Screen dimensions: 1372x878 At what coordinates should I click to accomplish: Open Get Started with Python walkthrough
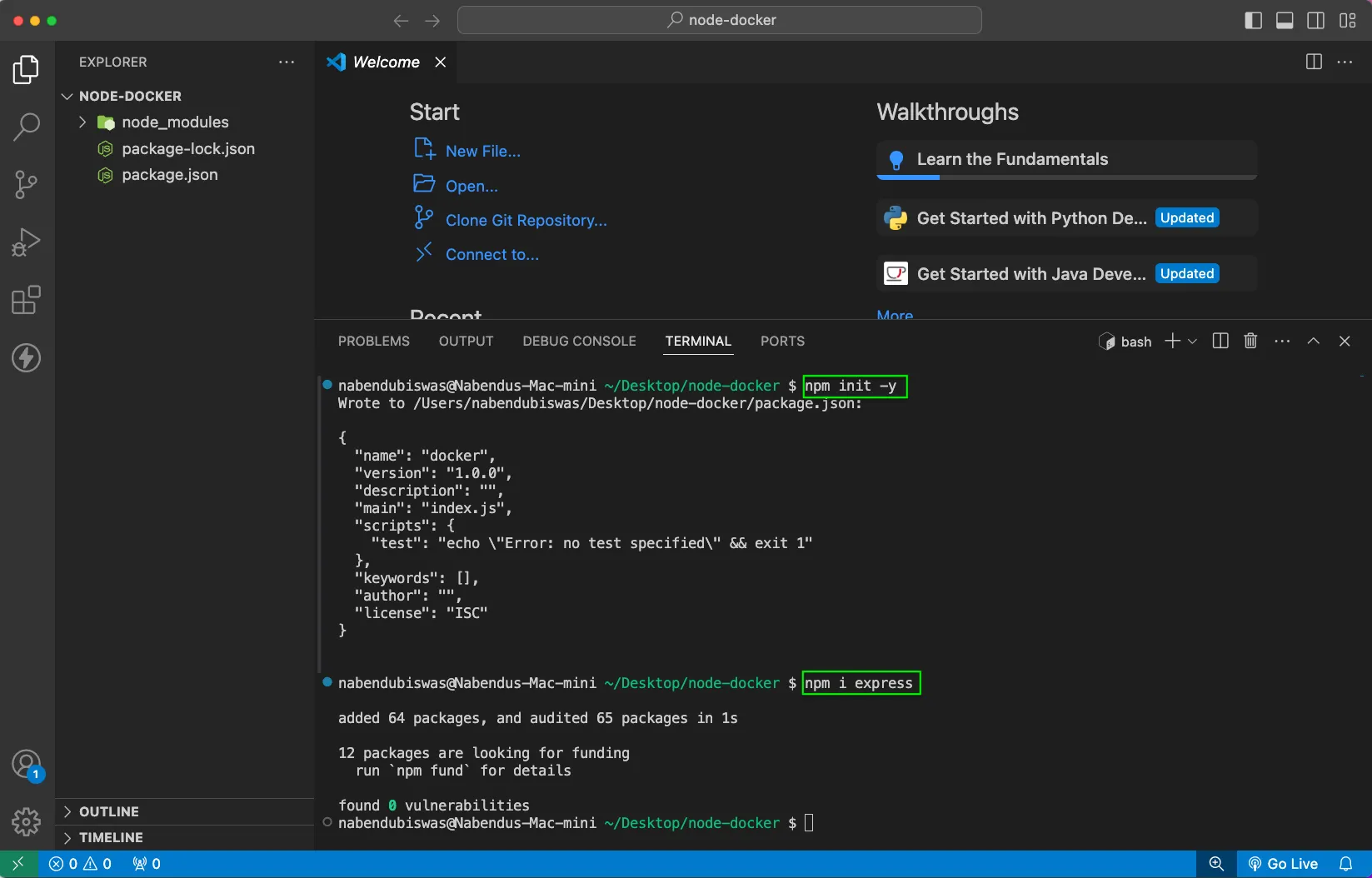tap(1067, 218)
